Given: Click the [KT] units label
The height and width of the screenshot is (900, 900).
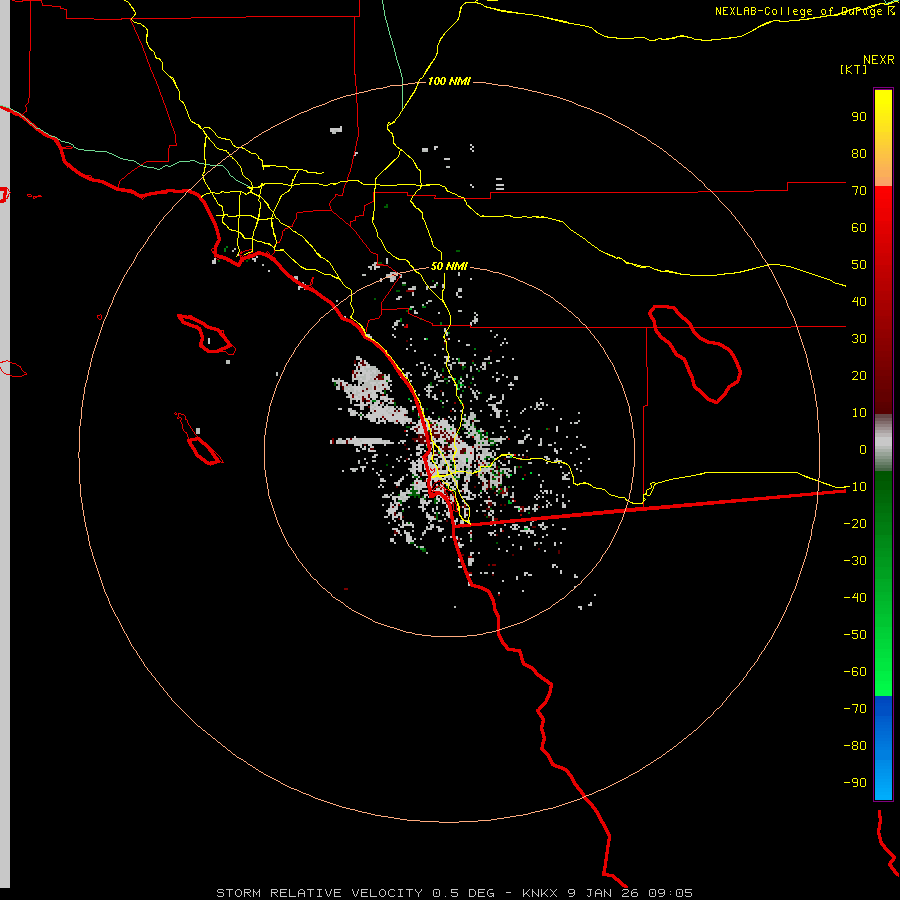Looking at the screenshot, I should tap(854, 69).
